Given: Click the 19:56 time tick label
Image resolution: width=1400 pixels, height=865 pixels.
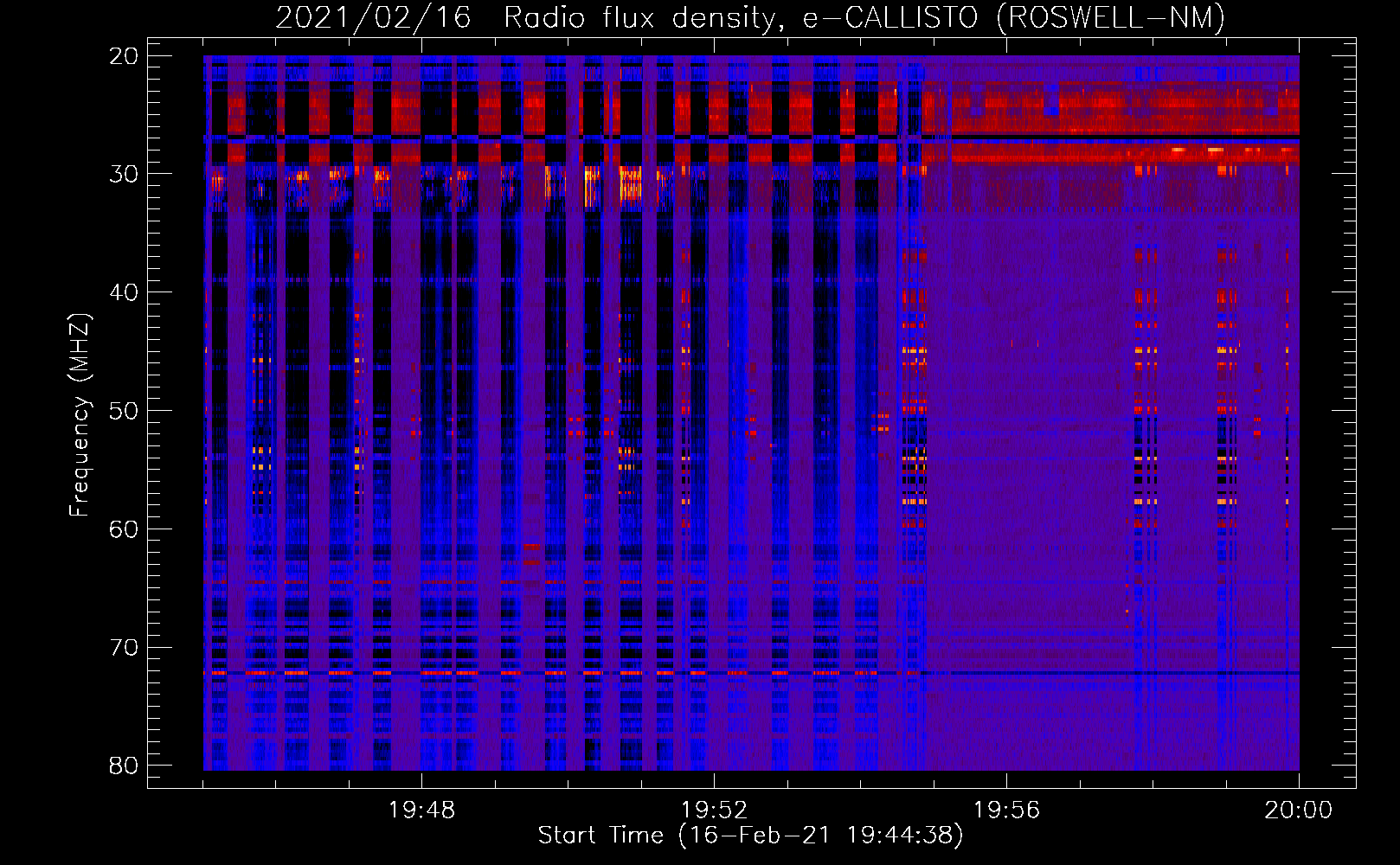Looking at the screenshot, I should 1006,811.
